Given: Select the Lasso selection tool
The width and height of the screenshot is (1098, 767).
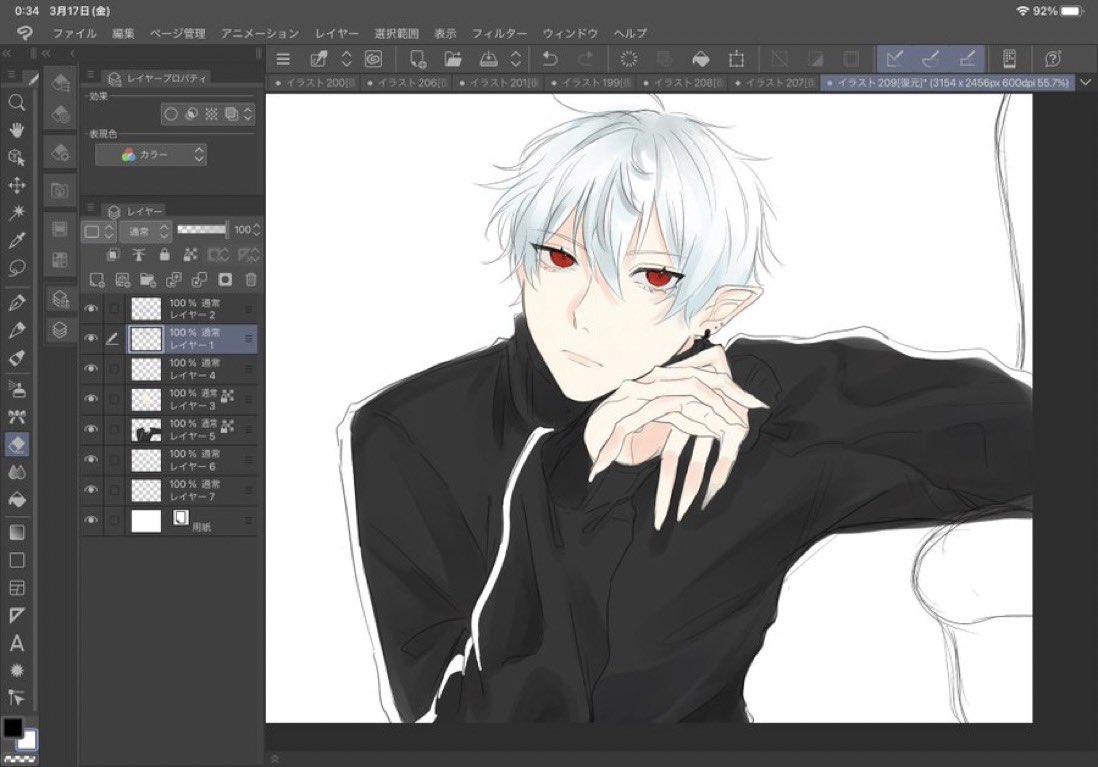Looking at the screenshot, I should 17,268.
